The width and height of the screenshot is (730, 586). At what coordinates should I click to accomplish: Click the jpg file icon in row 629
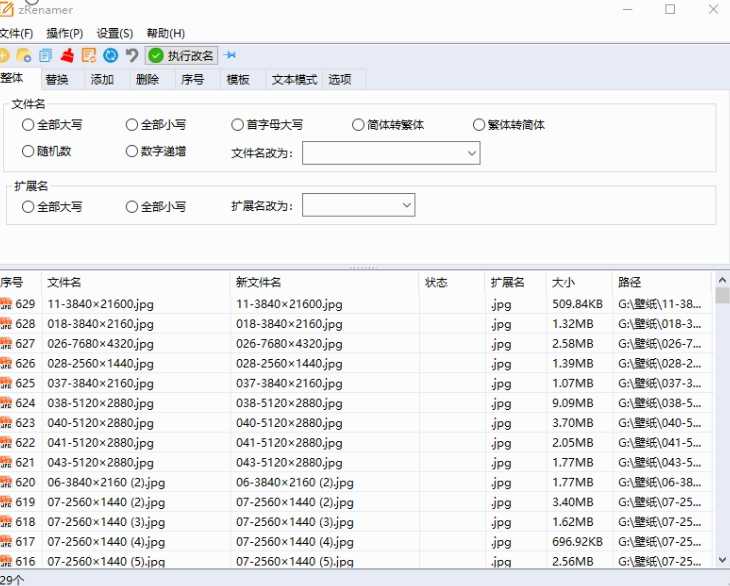click(6, 304)
